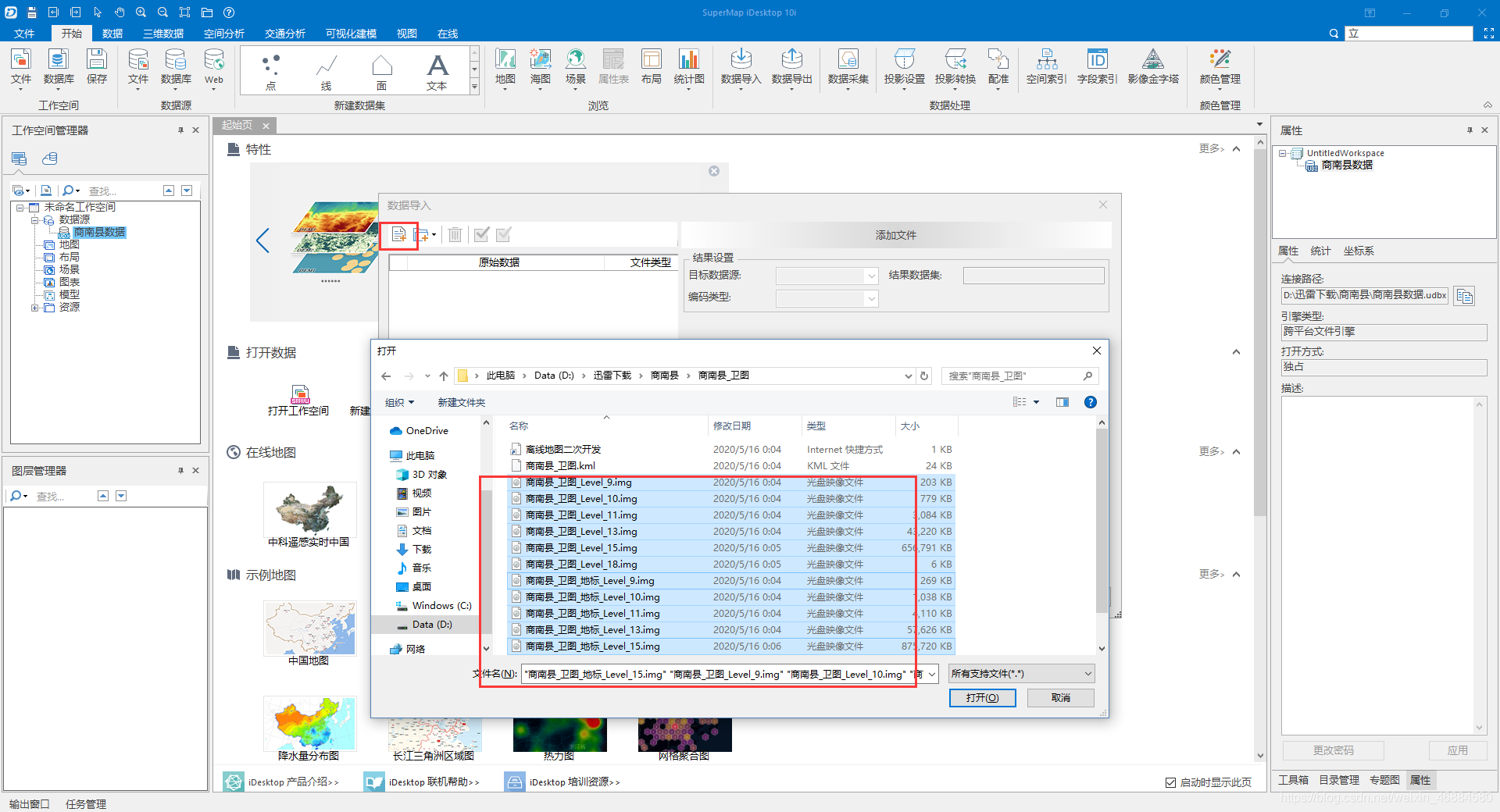This screenshot has height=812, width=1500.
Task: Open the view options dropdown in 打开 dialog
Action: coord(1036,402)
